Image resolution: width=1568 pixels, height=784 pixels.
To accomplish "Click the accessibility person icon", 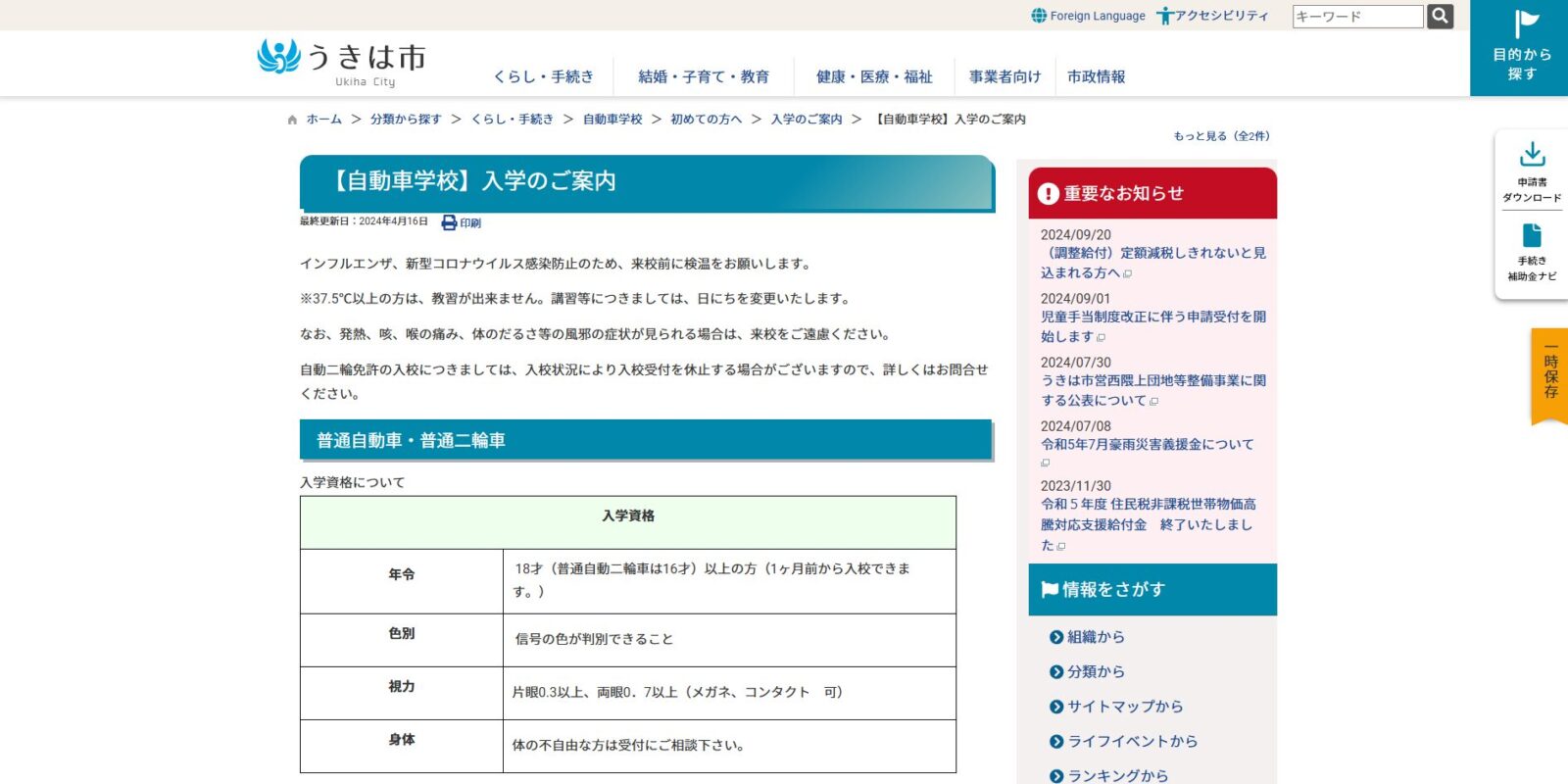I will (x=1164, y=16).
